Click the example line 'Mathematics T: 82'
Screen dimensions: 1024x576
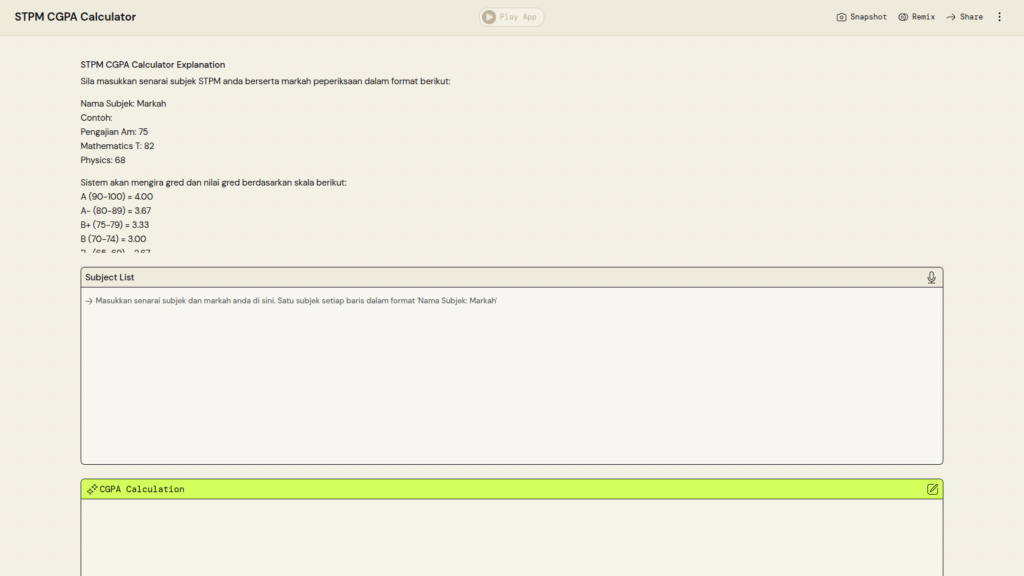coord(117,146)
